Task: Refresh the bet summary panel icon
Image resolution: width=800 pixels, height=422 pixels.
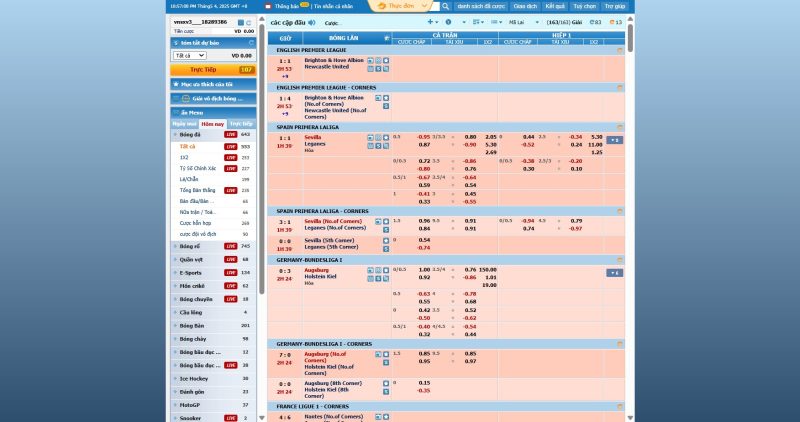Action: tap(251, 43)
